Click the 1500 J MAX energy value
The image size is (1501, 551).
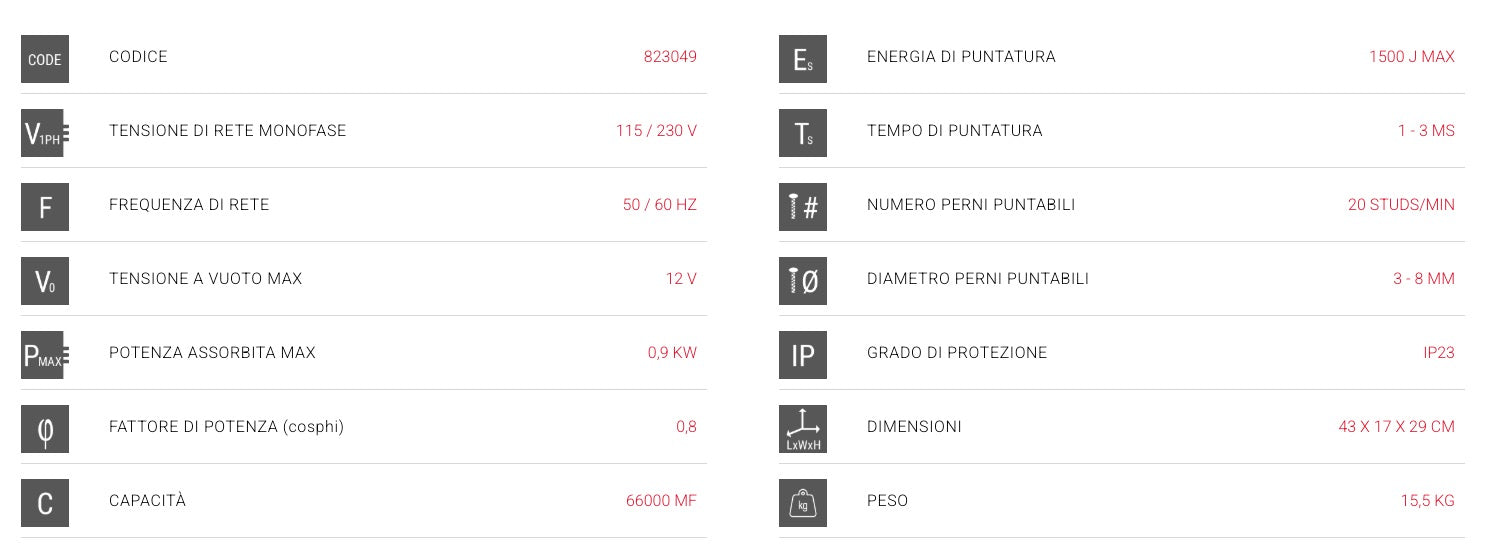(1412, 57)
